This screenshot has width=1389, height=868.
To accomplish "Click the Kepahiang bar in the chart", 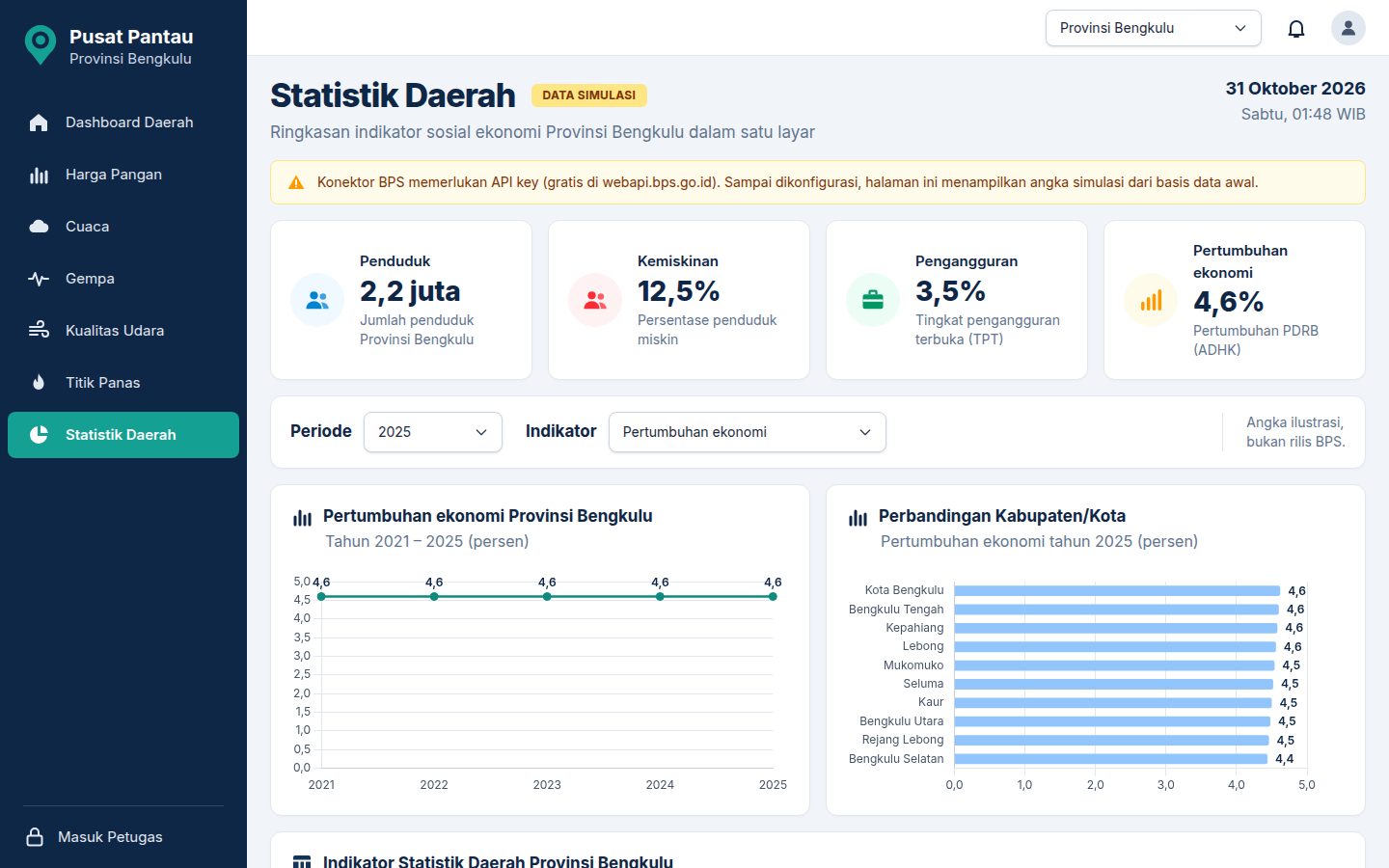I will pos(1116,628).
